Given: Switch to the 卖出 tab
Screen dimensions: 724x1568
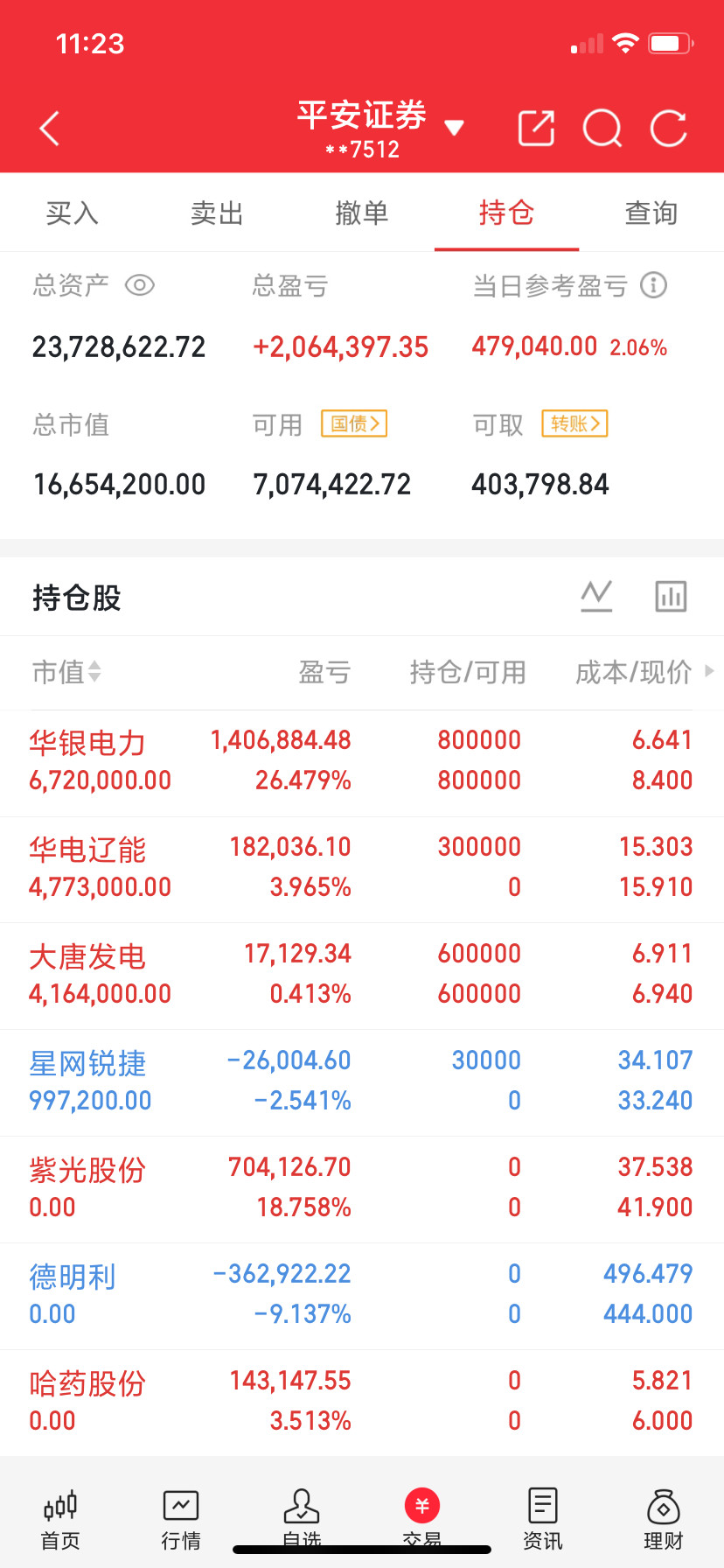Looking at the screenshot, I should point(217,213).
